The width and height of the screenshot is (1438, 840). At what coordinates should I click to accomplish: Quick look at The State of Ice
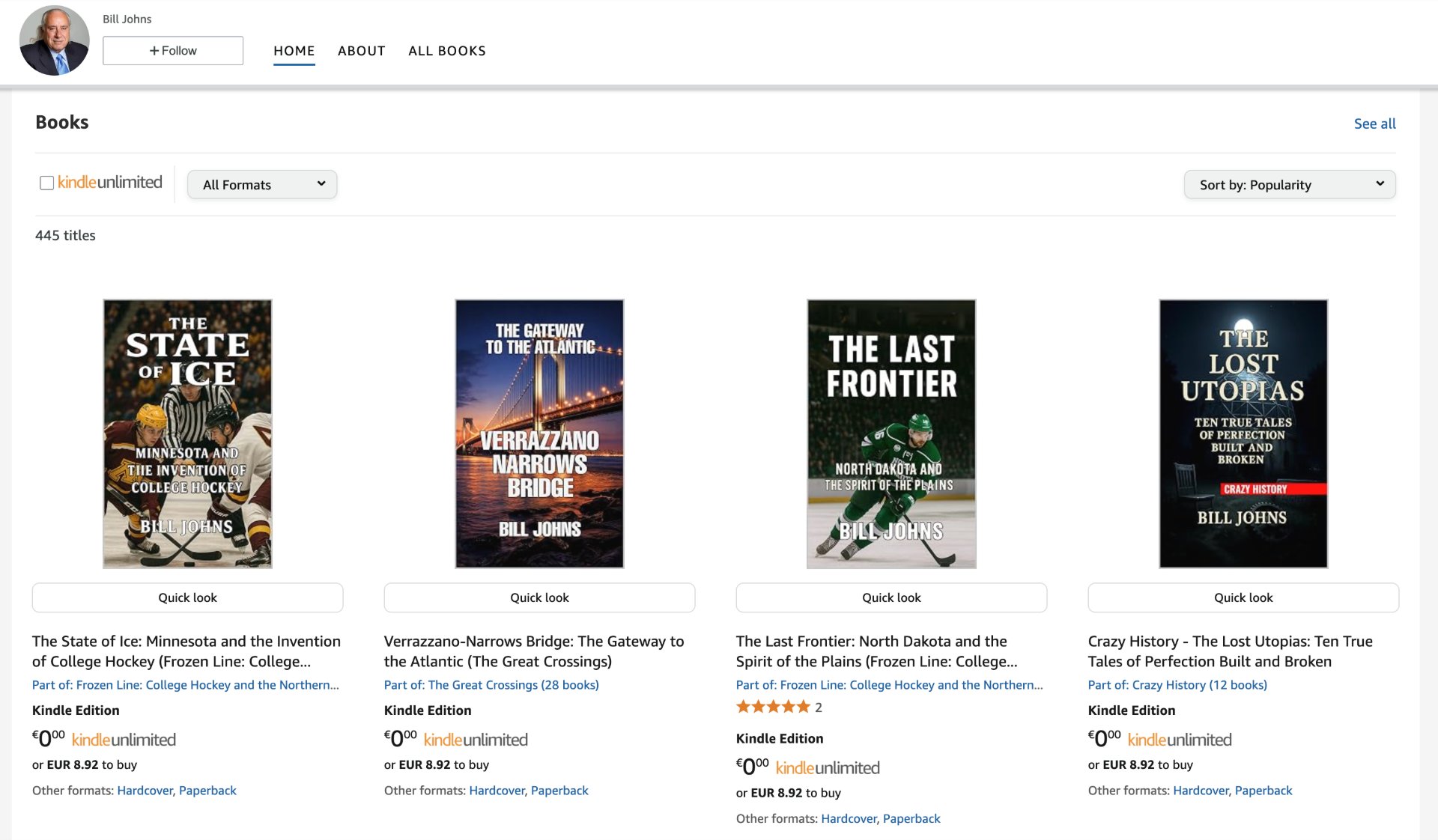tap(187, 597)
